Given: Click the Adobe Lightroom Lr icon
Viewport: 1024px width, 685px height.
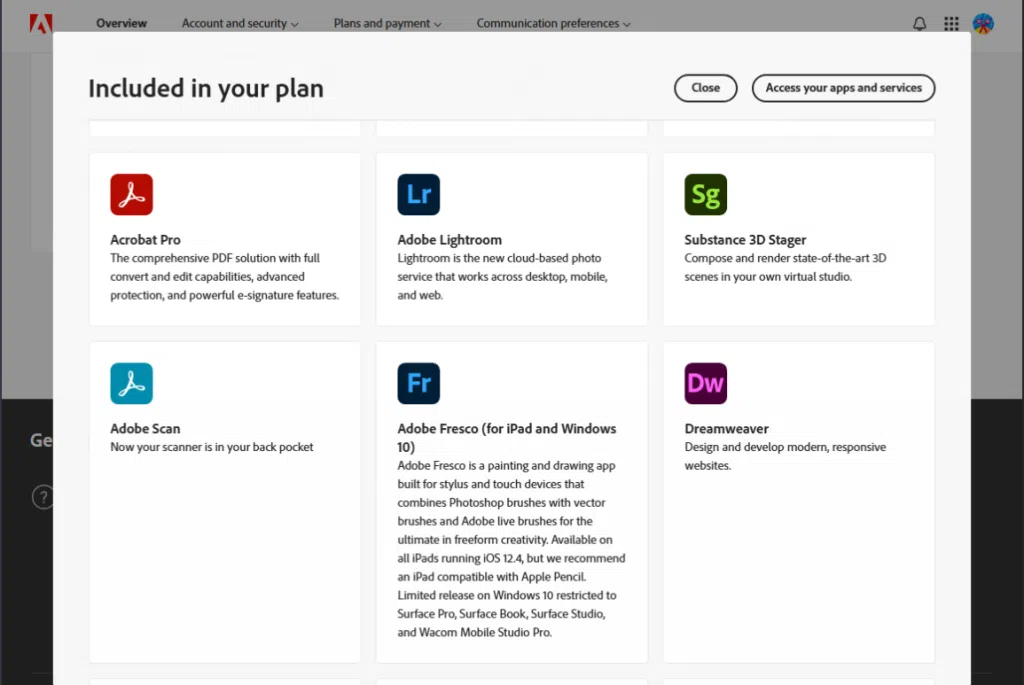Looking at the screenshot, I should click(418, 195).
